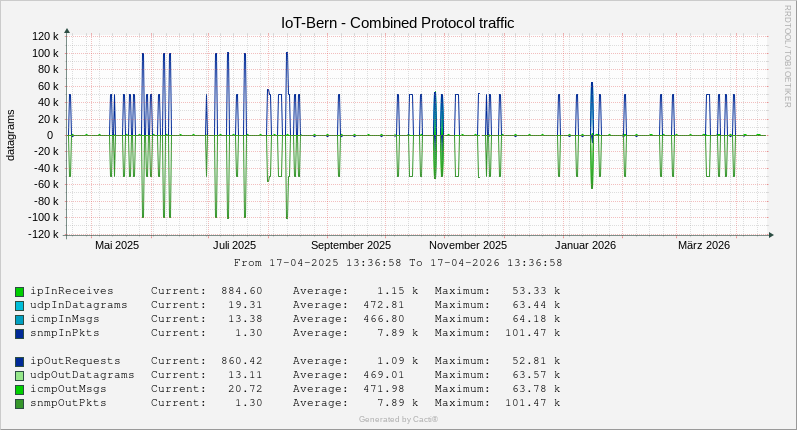Viewport: 797px width, 430px height.
Task: Select the icmpOutMsgs legend color box
Action: click(20, 389)
